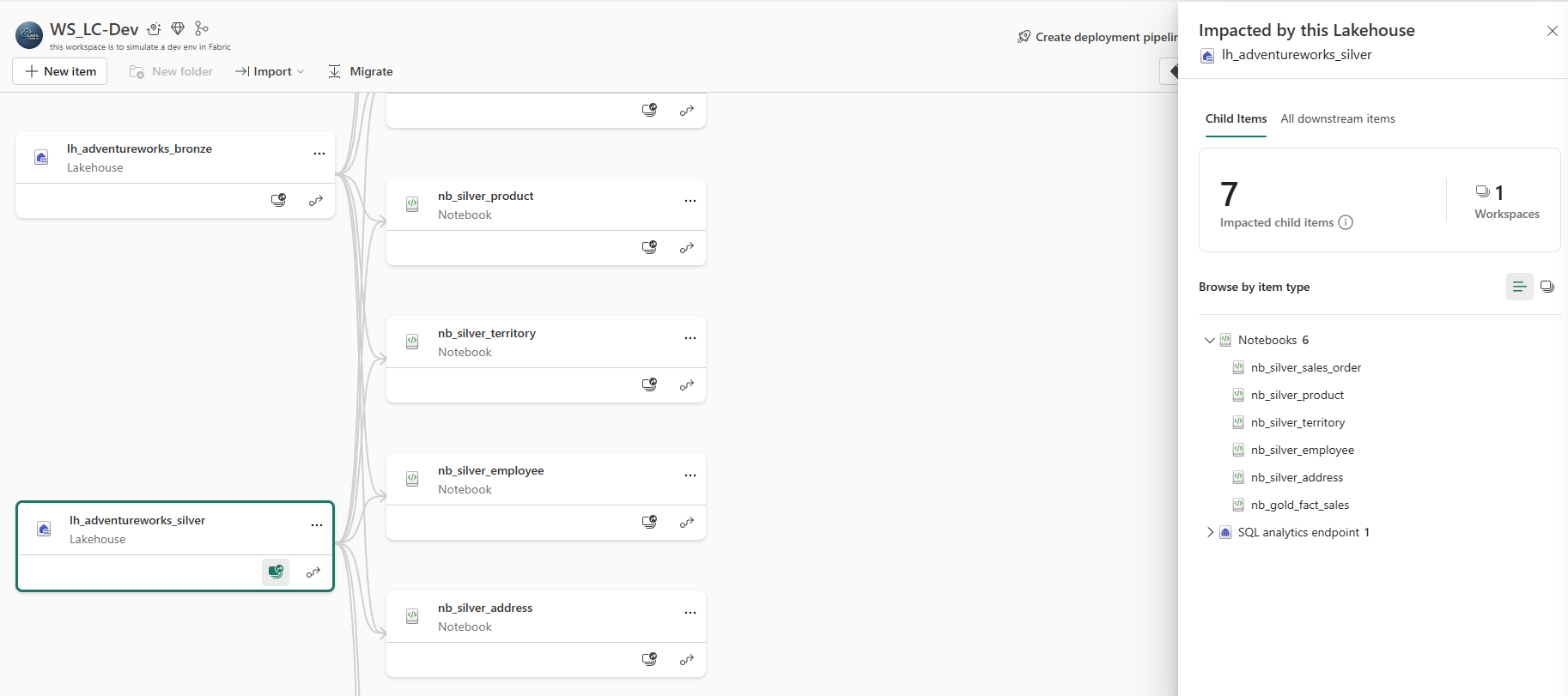The image size is (1568, 696).
Task: Switch to All downstream items tab
Action: point(1338,118)
